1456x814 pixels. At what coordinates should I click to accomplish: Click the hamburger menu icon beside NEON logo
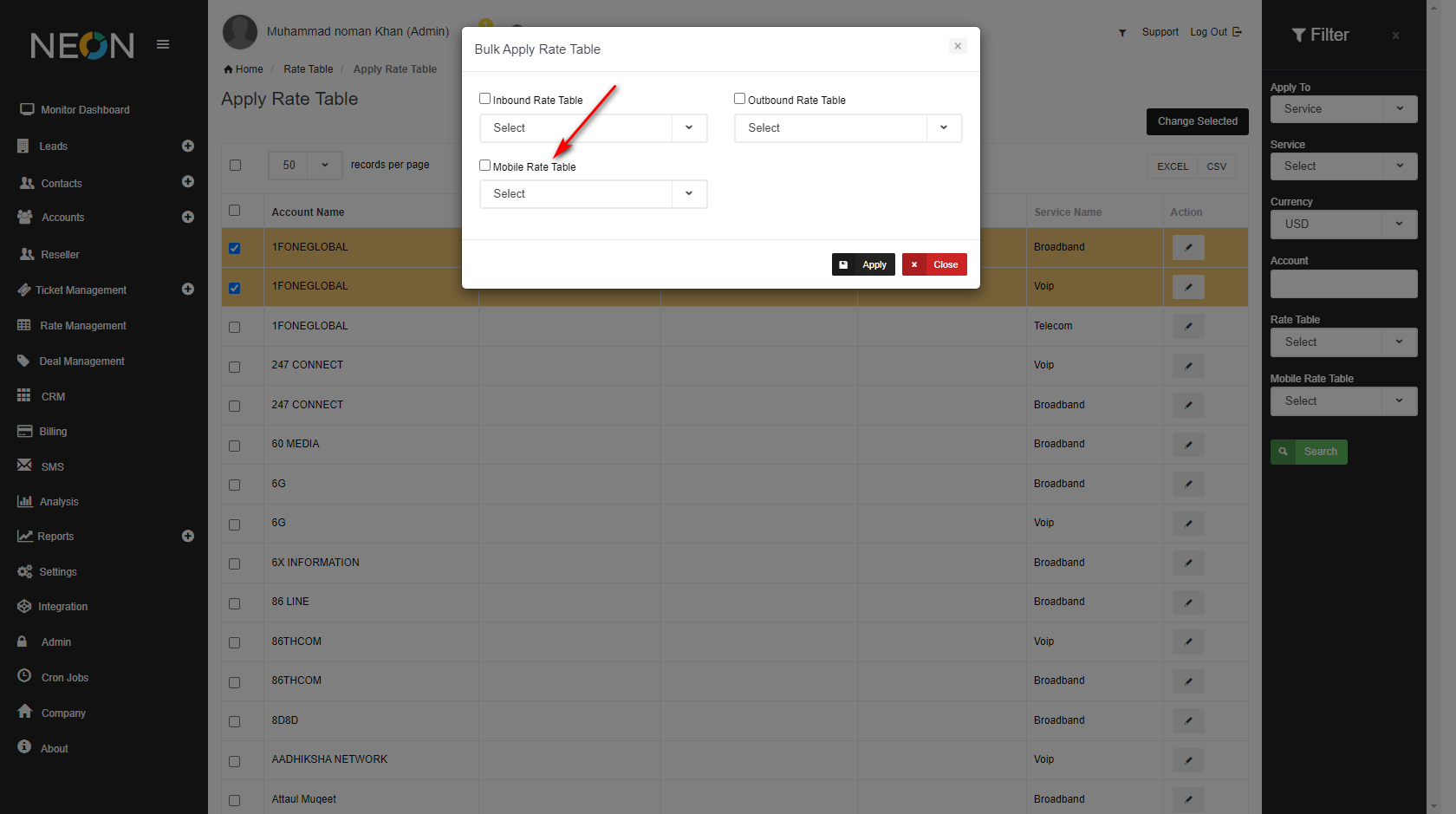tap(163, 44)
